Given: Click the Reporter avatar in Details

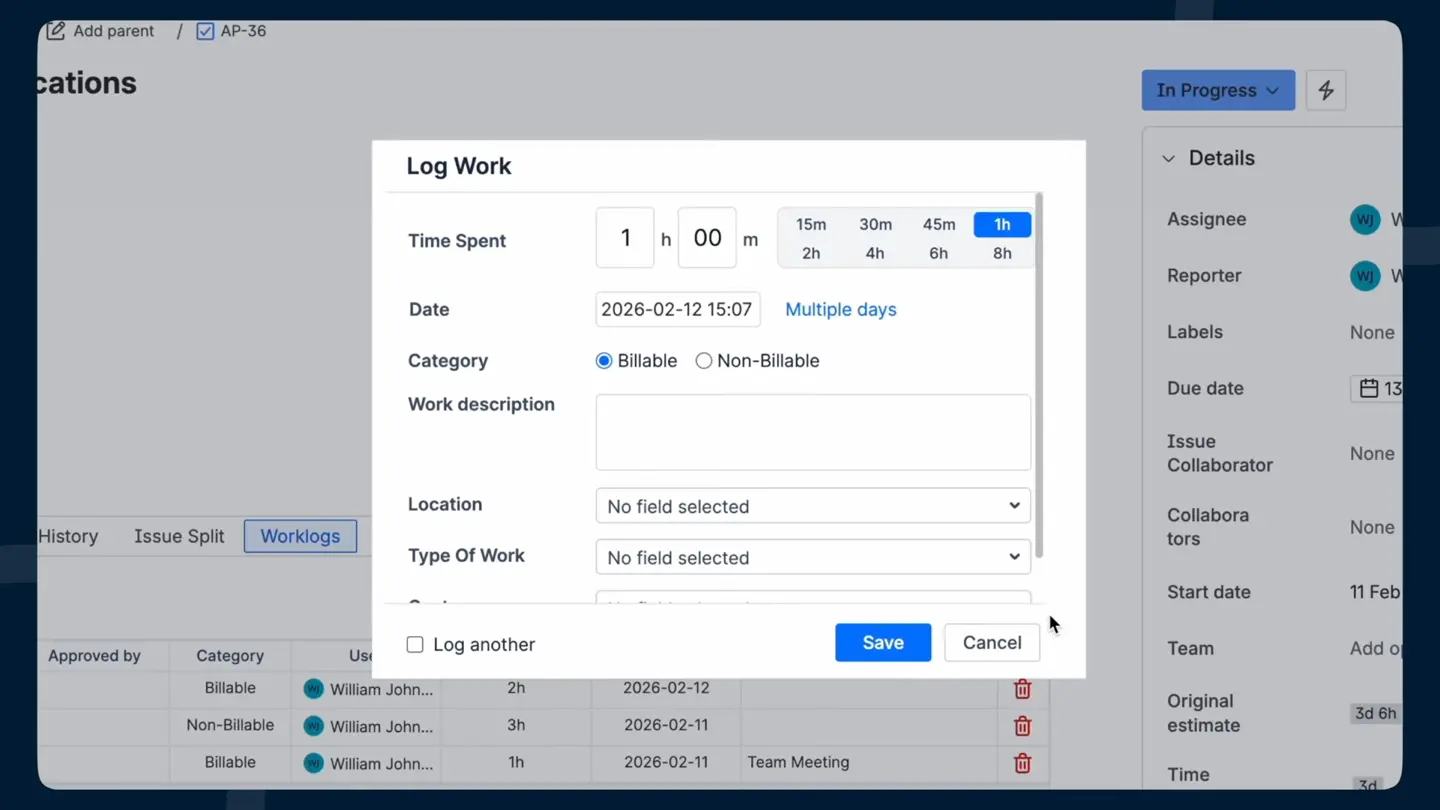Looking at the screenshot, I should tap(1365, 275).
